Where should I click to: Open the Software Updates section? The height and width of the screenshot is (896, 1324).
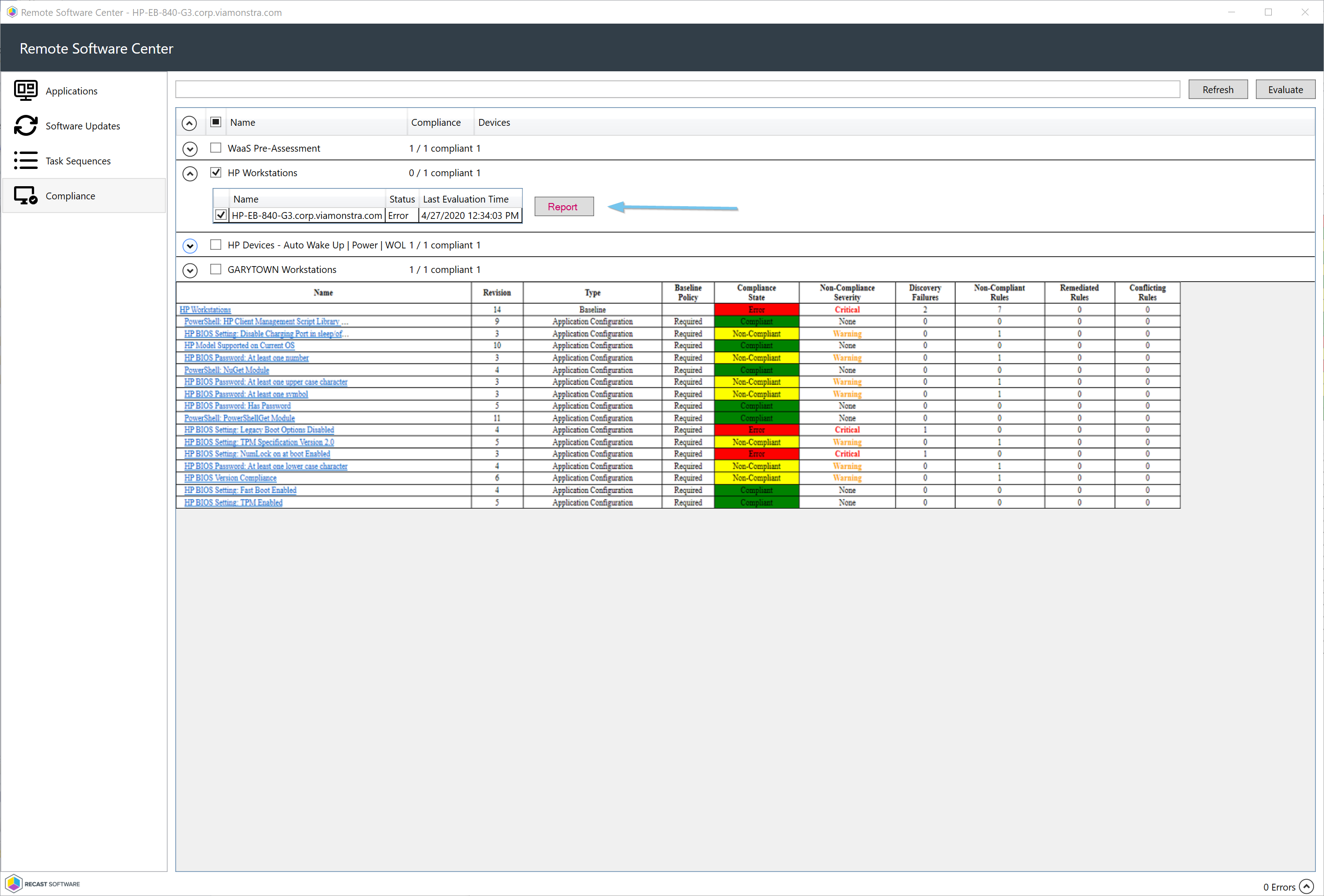tap(83, 126)
